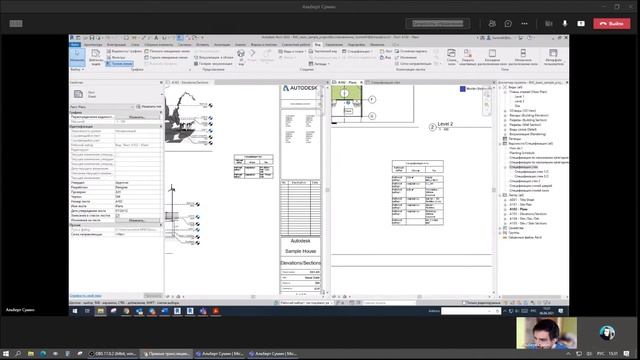Activate the schedule view tab beside A102 - Plans

click(385, 82)
